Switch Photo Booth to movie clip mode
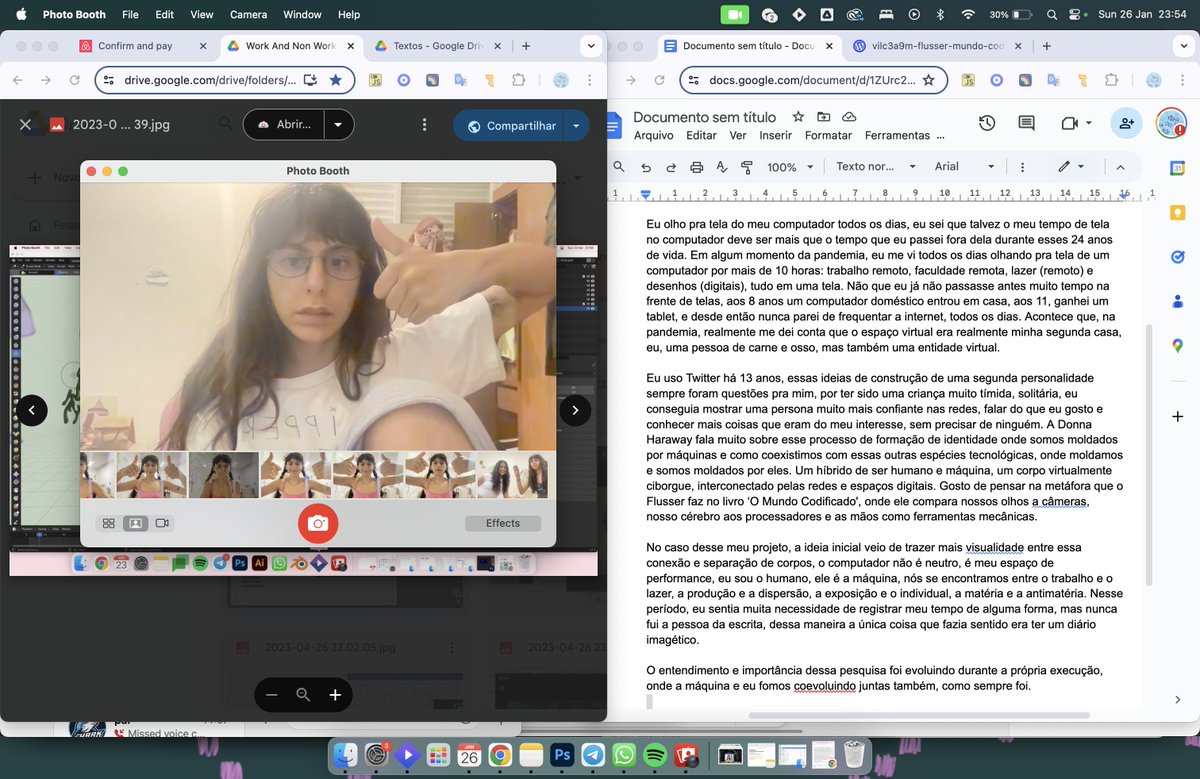The image size is (1200, 779). pyautogui.click(x=162, y=523)
